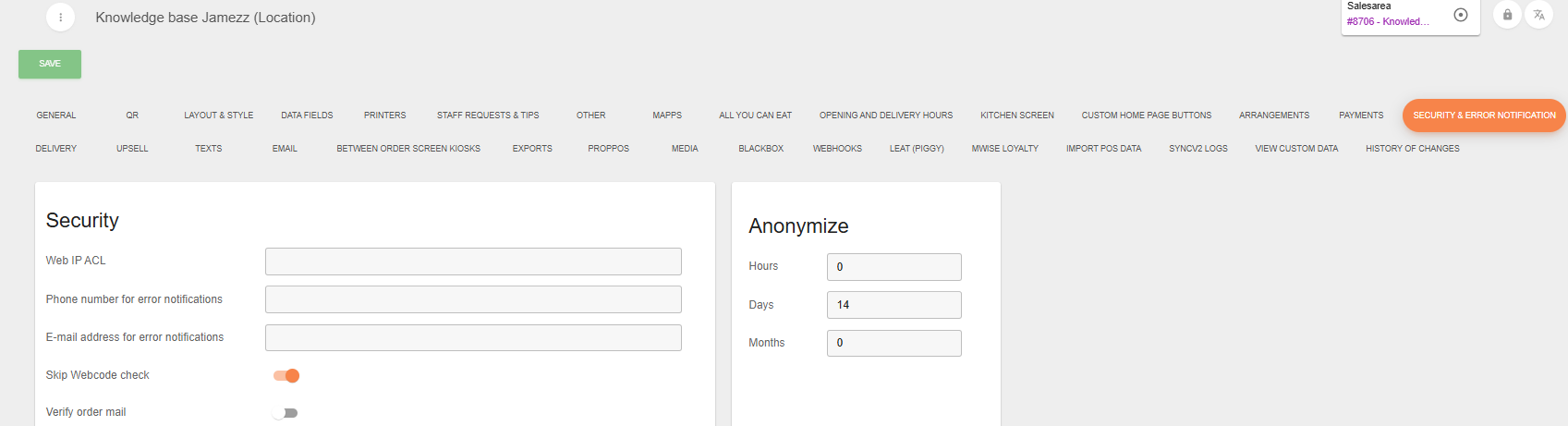This screenshot has height=426, width=1568.
Task: Click the Salesarea target circle icon
Action: (1461, 15)
